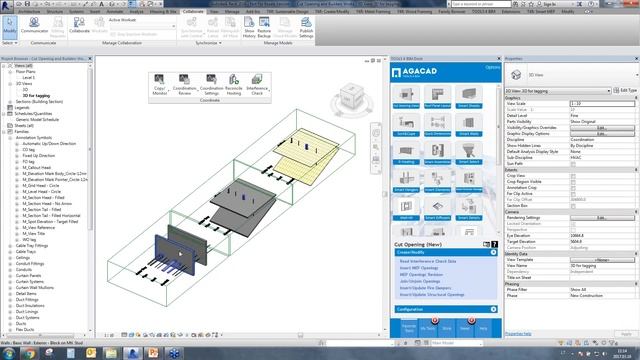
Task: Switch to the Massing & Site ribbon tab
Action: [x=163, y=12]
